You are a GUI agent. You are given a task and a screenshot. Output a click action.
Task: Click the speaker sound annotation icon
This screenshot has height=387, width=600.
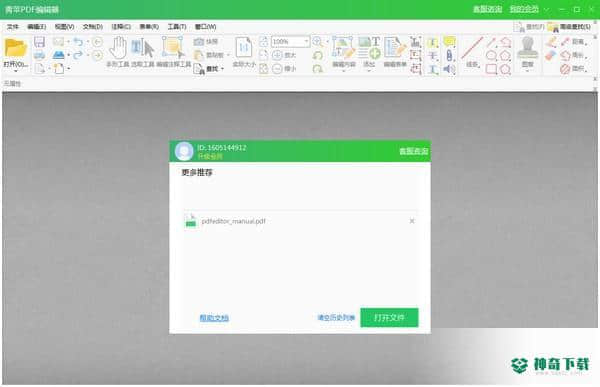point(449,69)
